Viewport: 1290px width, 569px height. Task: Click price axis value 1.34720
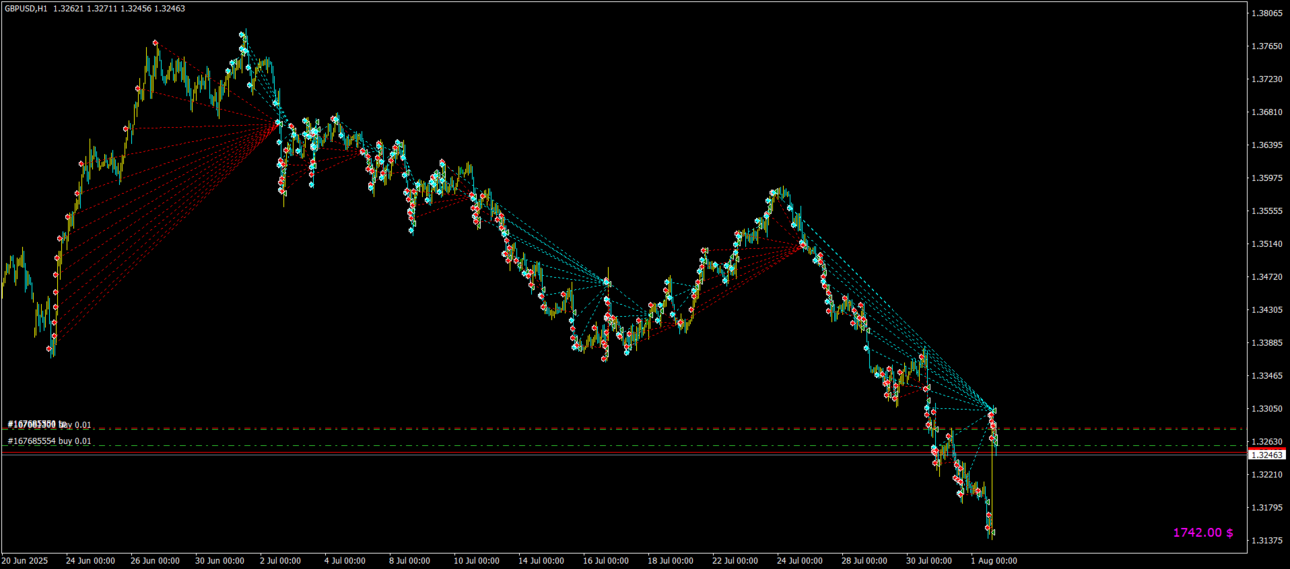1267,277
